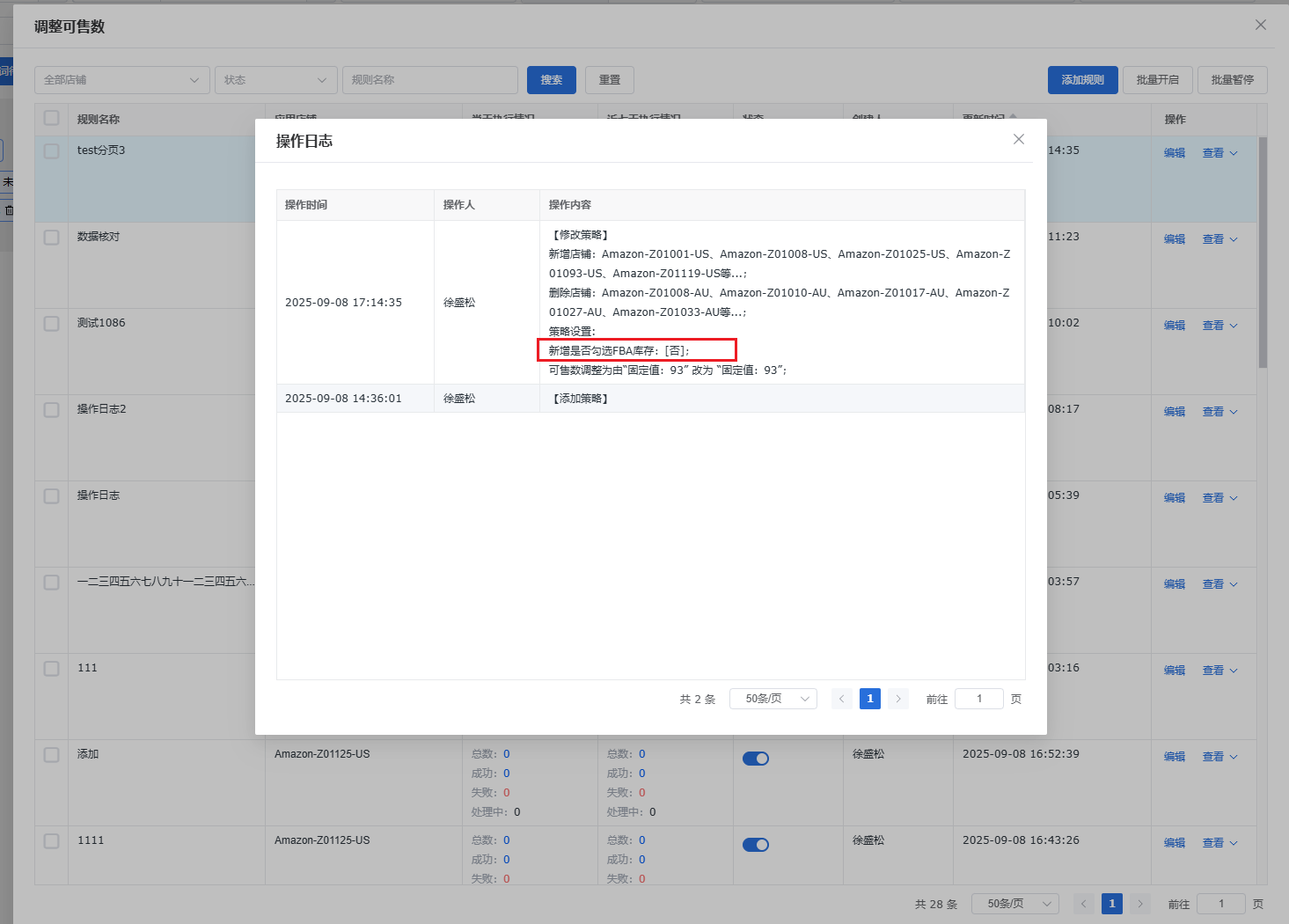The image size is (1289, 924).
Task: Select page 1 in 操作日志 pagination
Action: pos(870,699)
